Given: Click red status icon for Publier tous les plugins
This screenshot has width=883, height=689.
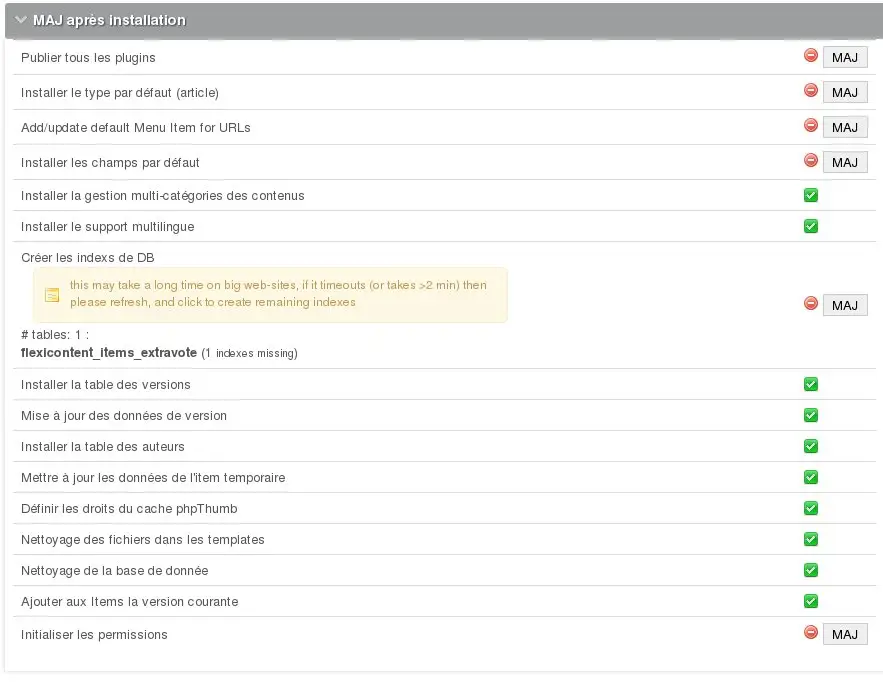Looking at the screenshot, I should (x=810, y=55).
